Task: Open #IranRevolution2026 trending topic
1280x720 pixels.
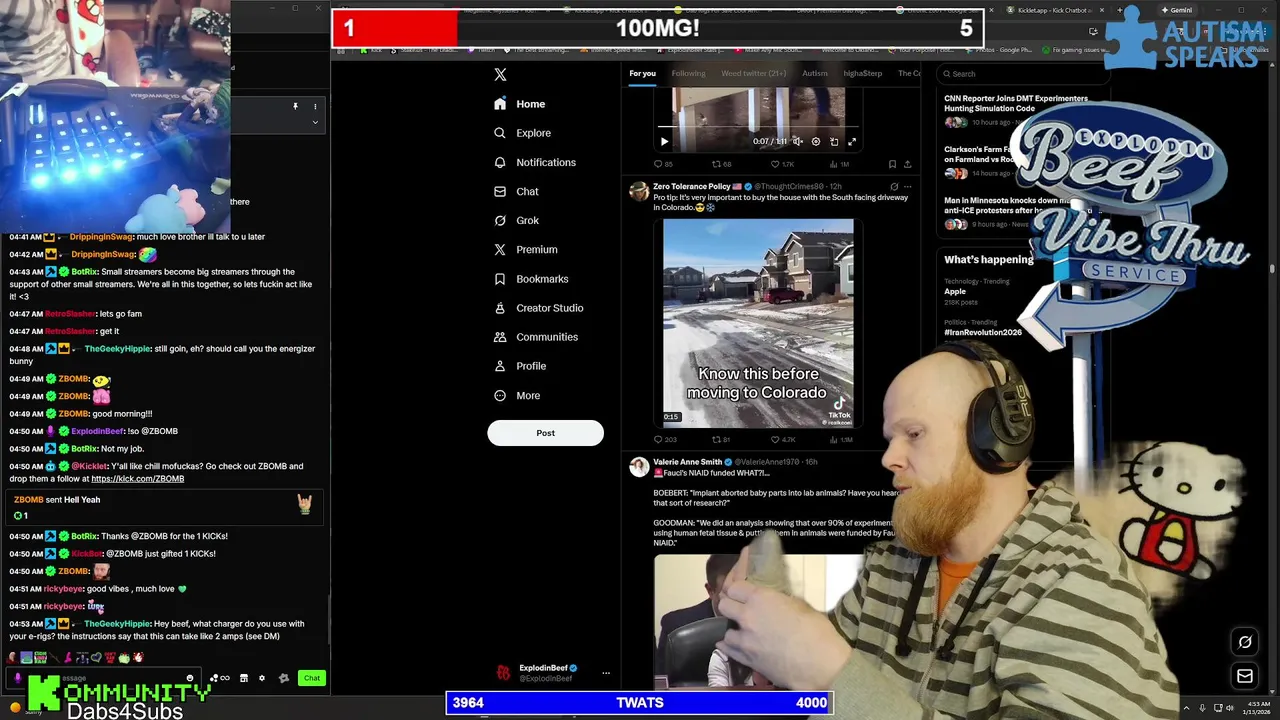Action: pyautogui.click(x=983, y=332)
